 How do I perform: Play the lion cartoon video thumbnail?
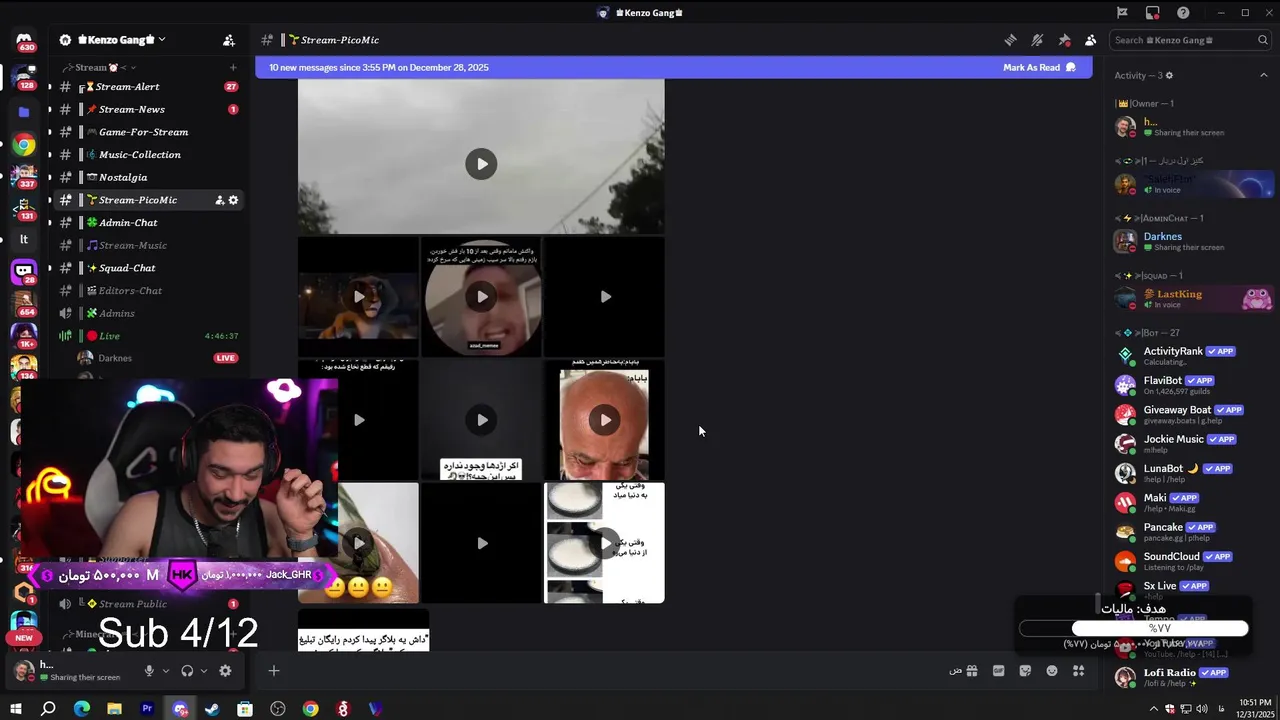tap(359, 297)
